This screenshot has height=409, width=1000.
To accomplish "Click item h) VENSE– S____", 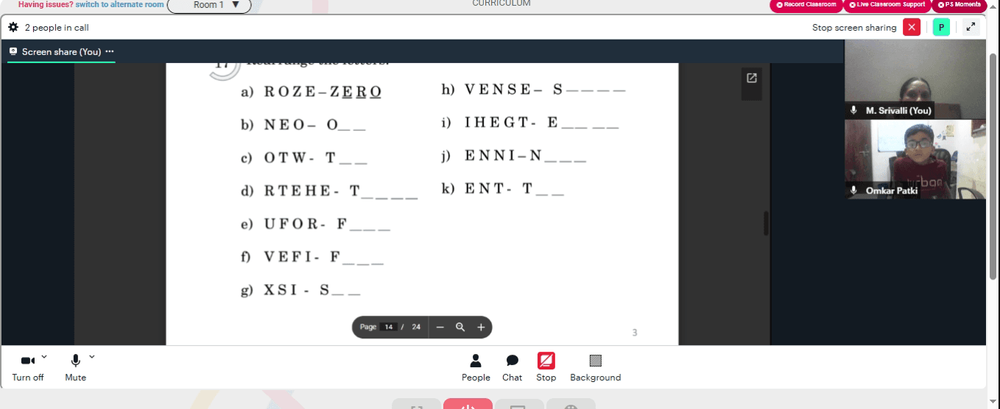I will tap(533, 90).
